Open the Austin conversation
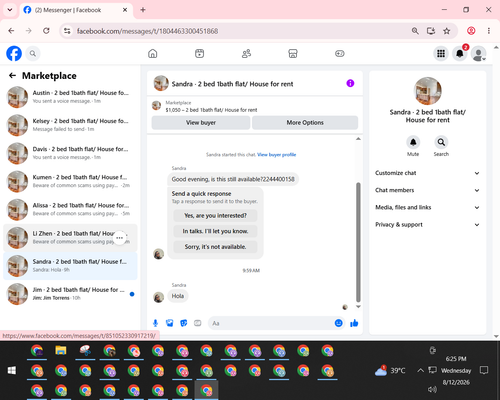The height and width of the screenshot is (400, 500). point(70,97)
